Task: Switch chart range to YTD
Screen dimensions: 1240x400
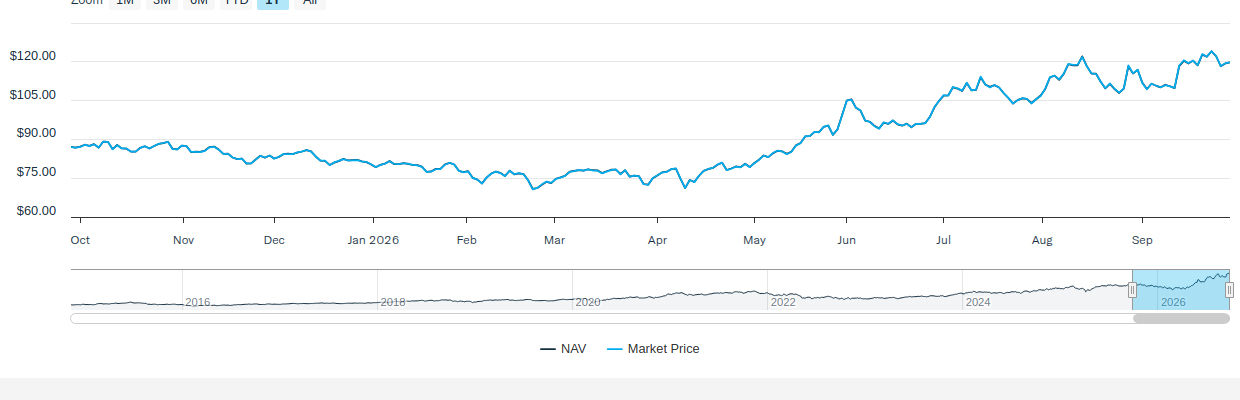Action: pyautogui.click(x=237, y=3)
